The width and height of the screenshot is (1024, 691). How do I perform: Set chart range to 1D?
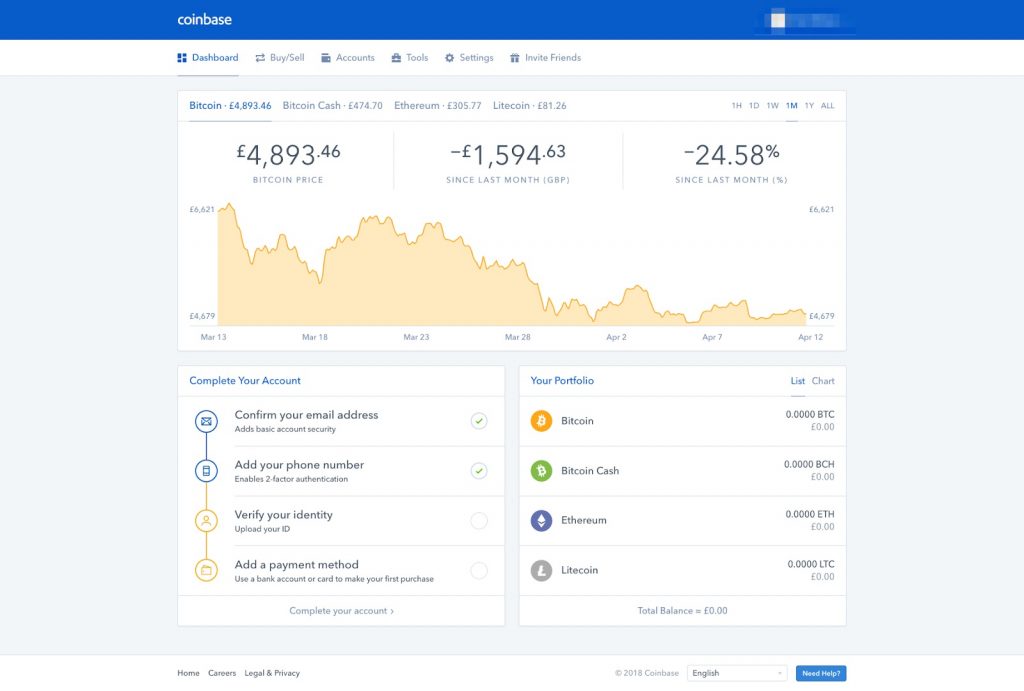(754, 106)
